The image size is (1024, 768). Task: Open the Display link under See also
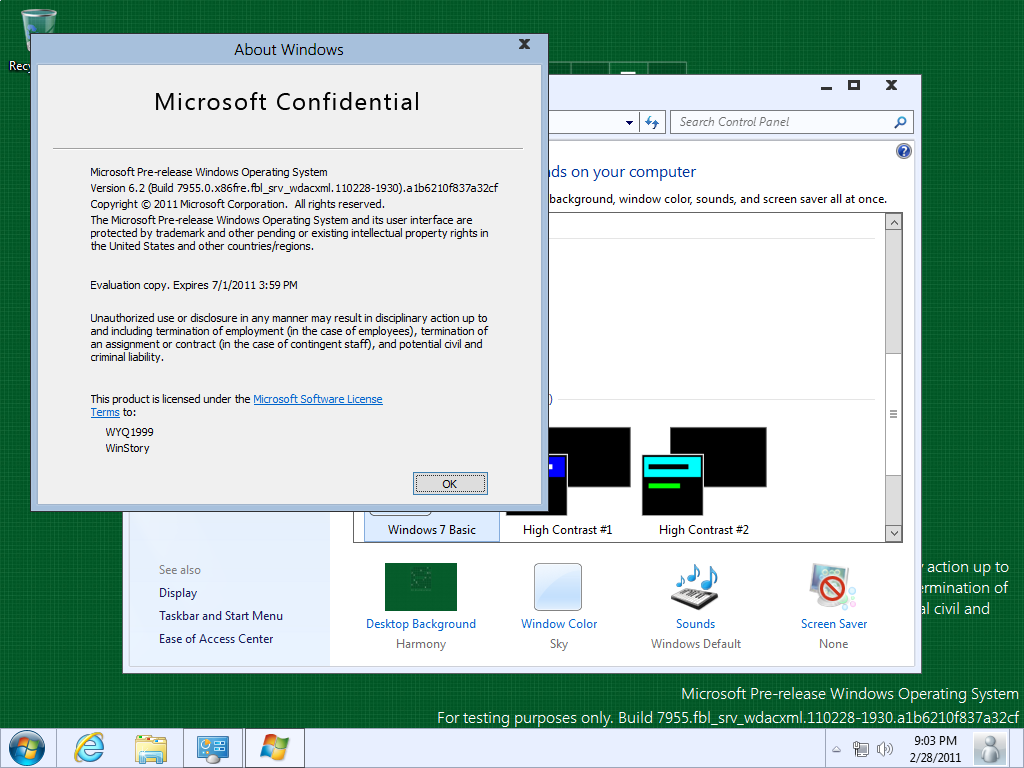coord(178,593)
